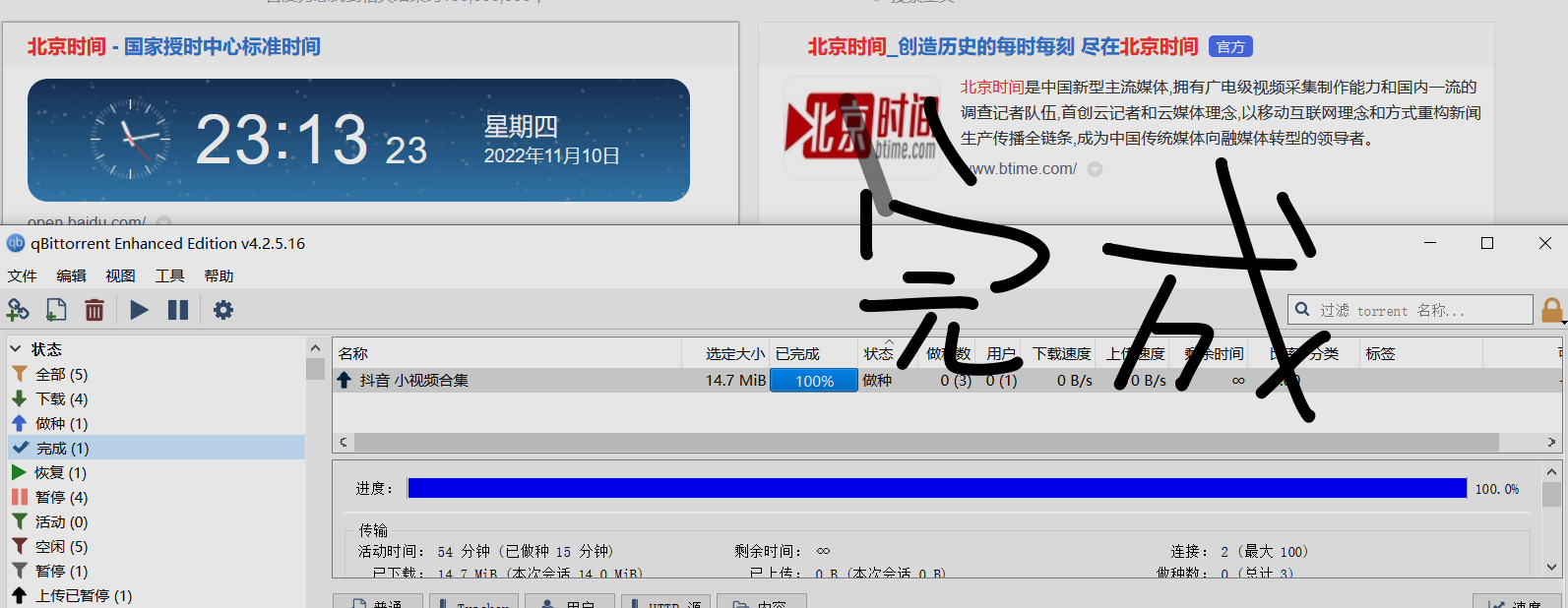Viewport: 1568px width, 608px height.
Task: Resume torrents with the play toolbar icon
Action: tap(139, 310)
